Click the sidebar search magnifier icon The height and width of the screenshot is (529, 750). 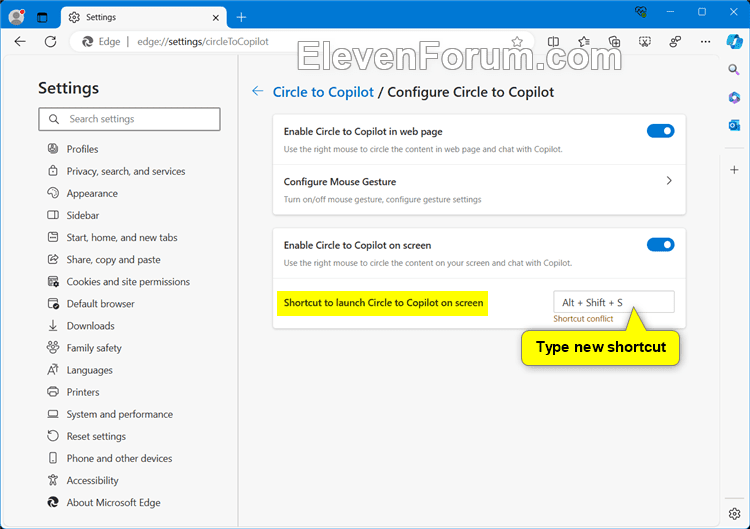pos(734,70)
